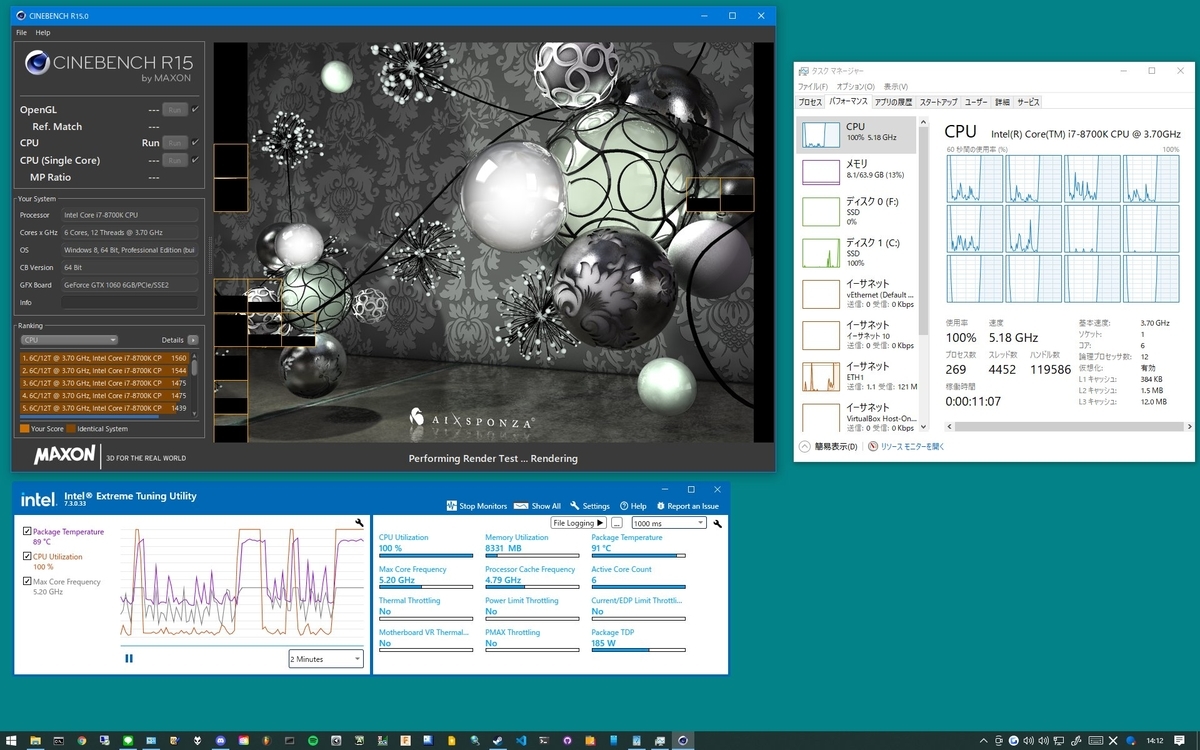Click the Info input field in Cinebench

pyautogui.click(x=129, y=302)
